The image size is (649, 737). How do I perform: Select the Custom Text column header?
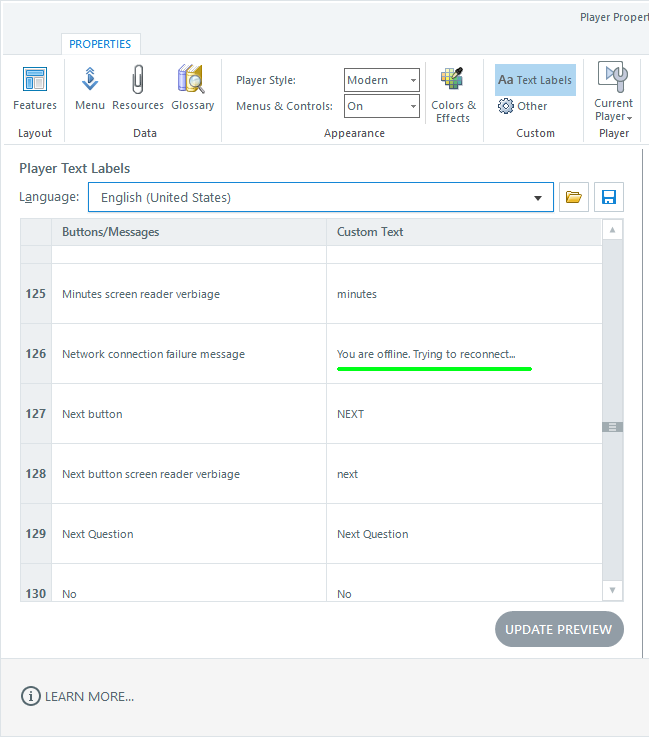[x=464, y=232]
